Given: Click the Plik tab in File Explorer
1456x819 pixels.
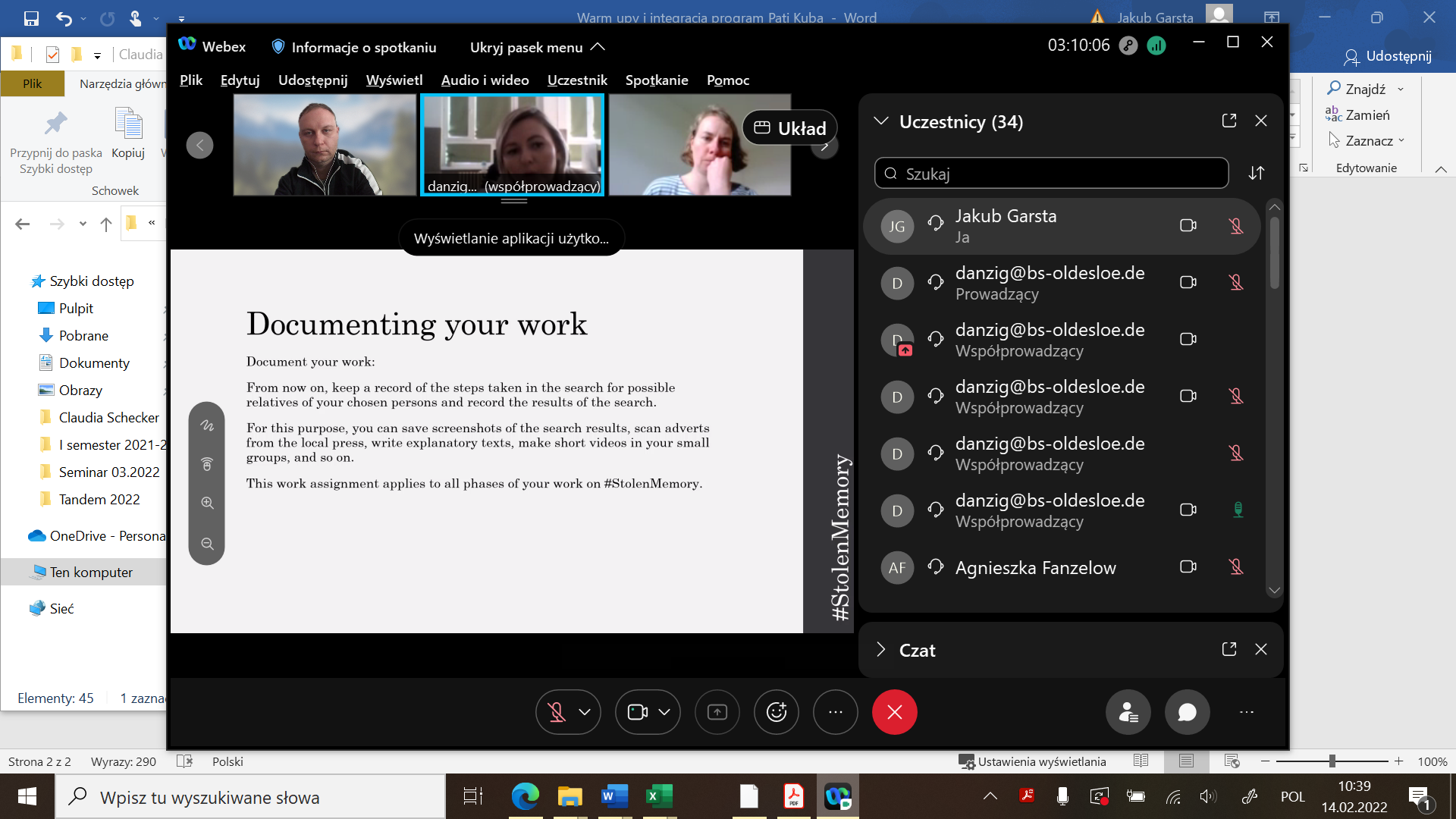Looking at the screenshot, I should [33, 83].
